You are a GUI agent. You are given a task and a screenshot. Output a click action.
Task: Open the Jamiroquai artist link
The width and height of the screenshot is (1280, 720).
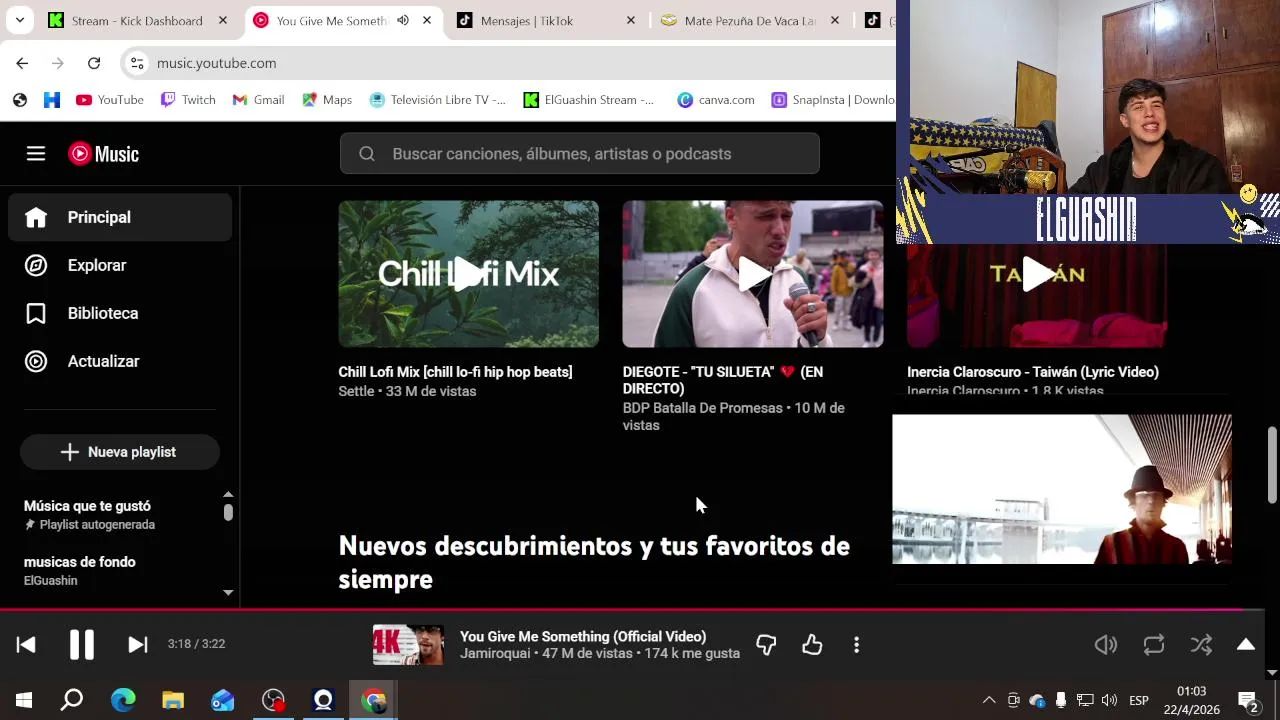493,653
